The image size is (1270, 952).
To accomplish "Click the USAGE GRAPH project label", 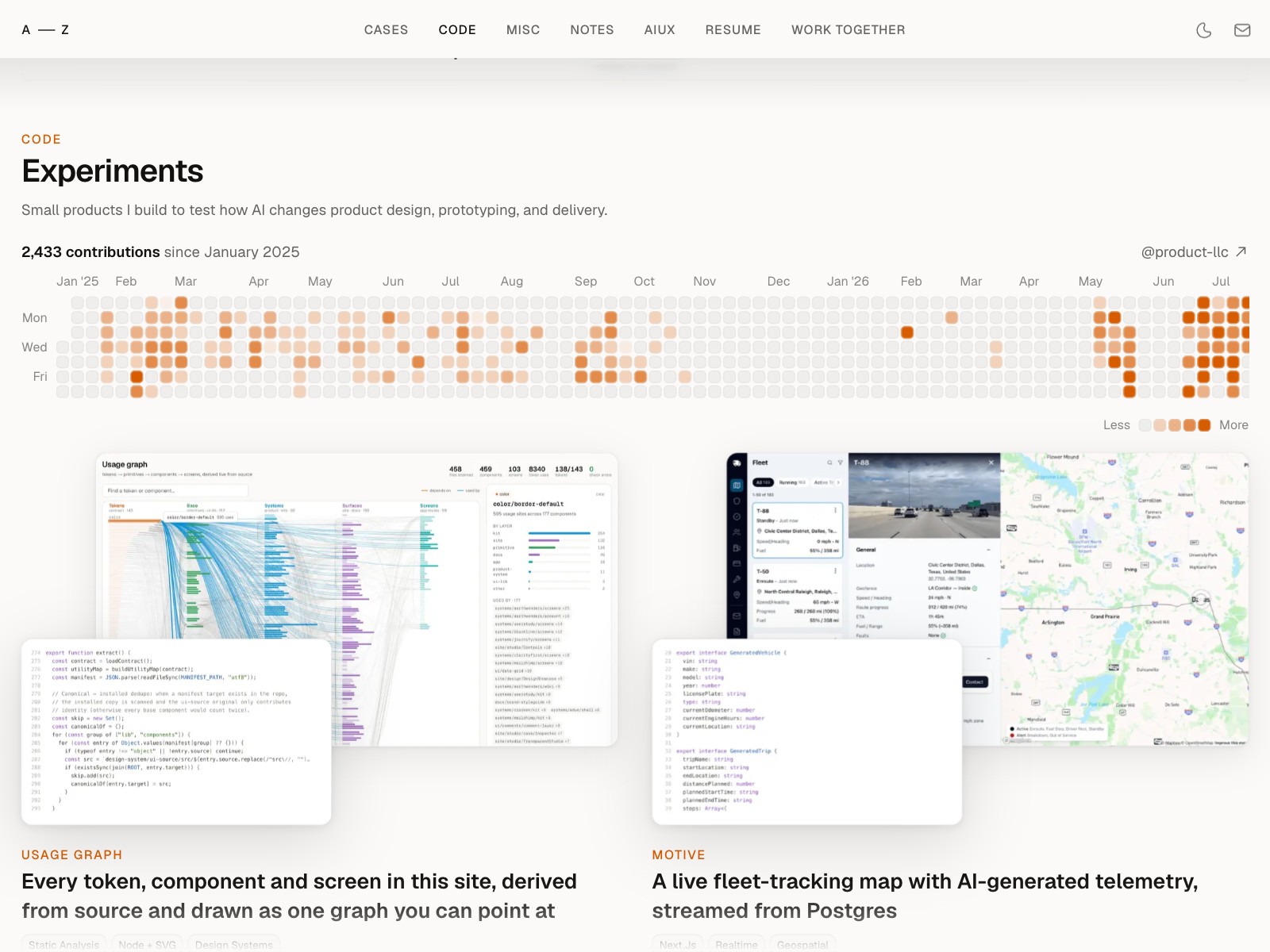I will tap(72, 855).
